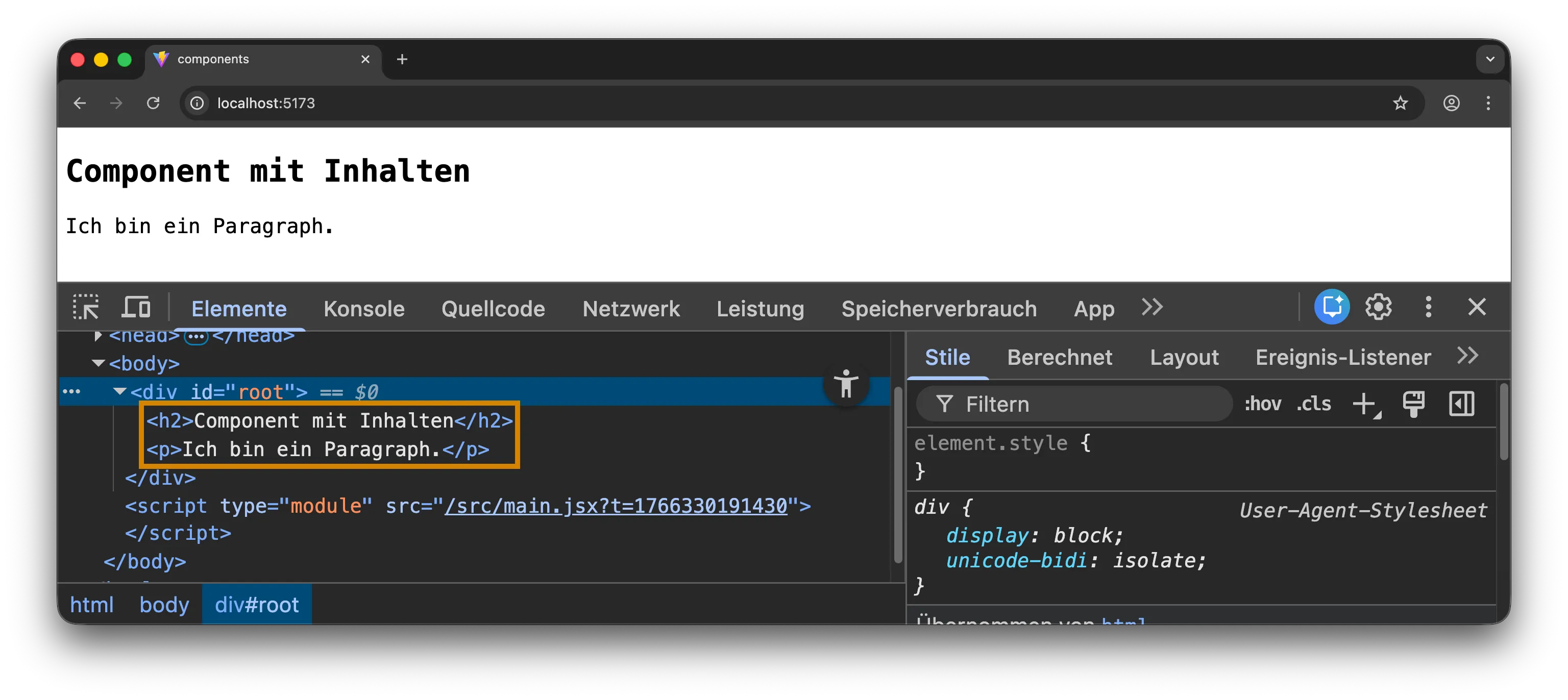Toggle the device emulation toolbar

click(x=136, y=307)
